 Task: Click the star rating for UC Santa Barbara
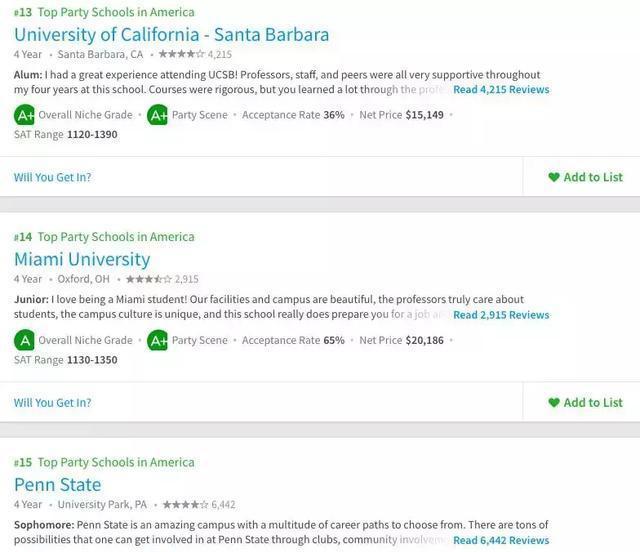181,54
